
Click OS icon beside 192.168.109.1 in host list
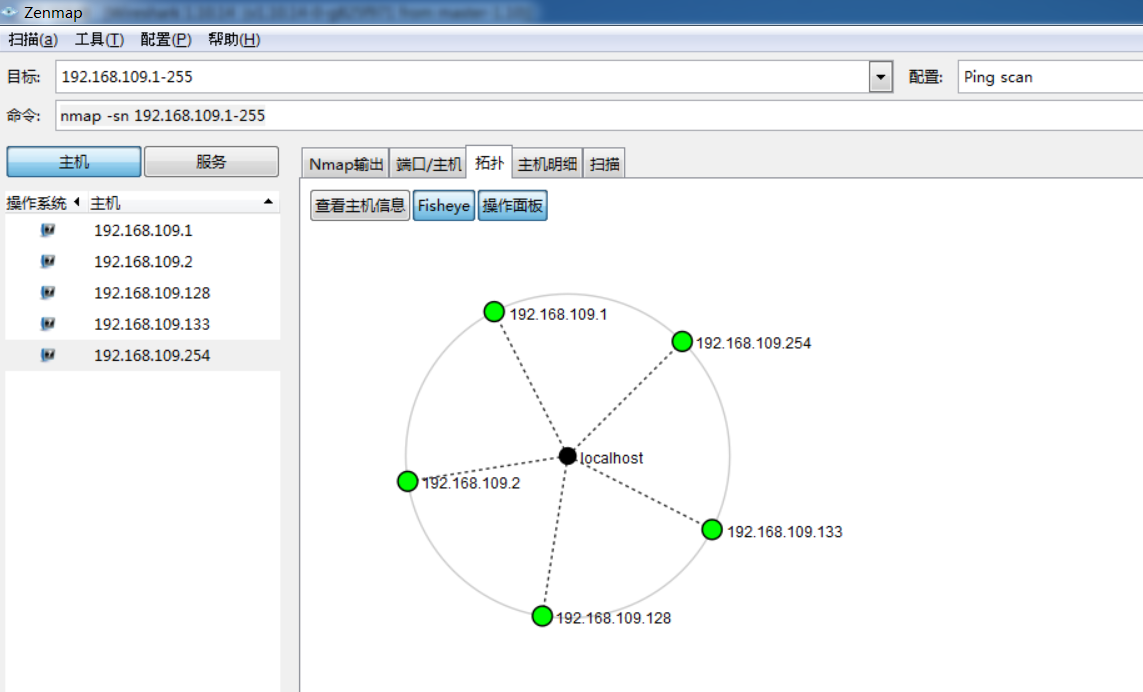click(x=48, y=230)
